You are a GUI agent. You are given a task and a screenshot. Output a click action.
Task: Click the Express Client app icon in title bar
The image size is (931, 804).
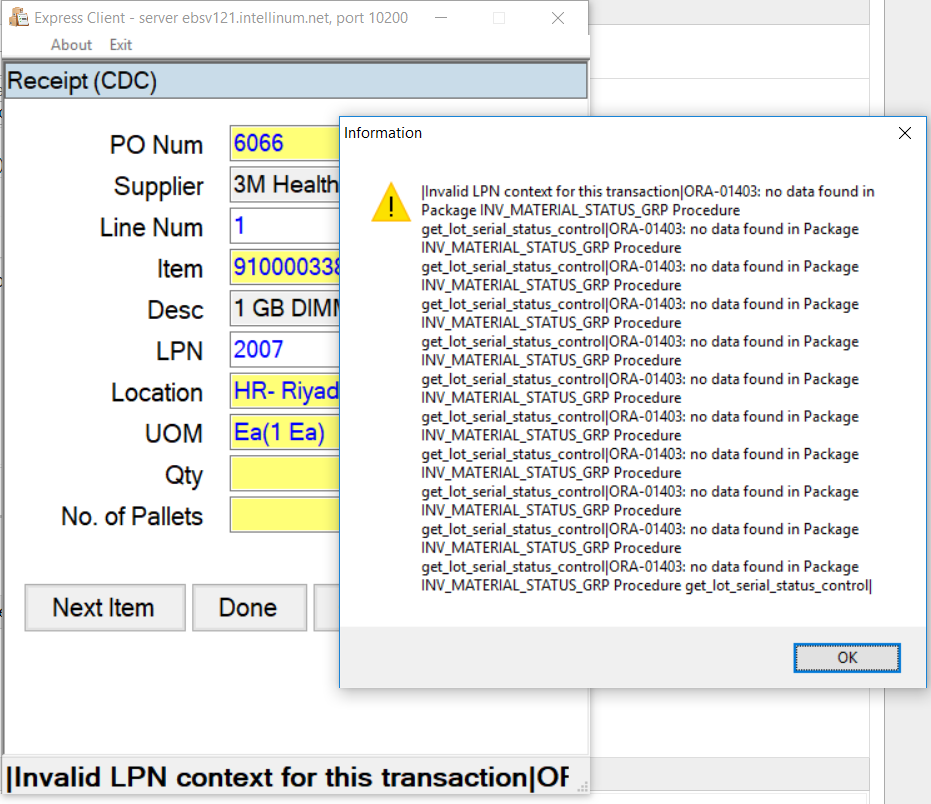18,17
